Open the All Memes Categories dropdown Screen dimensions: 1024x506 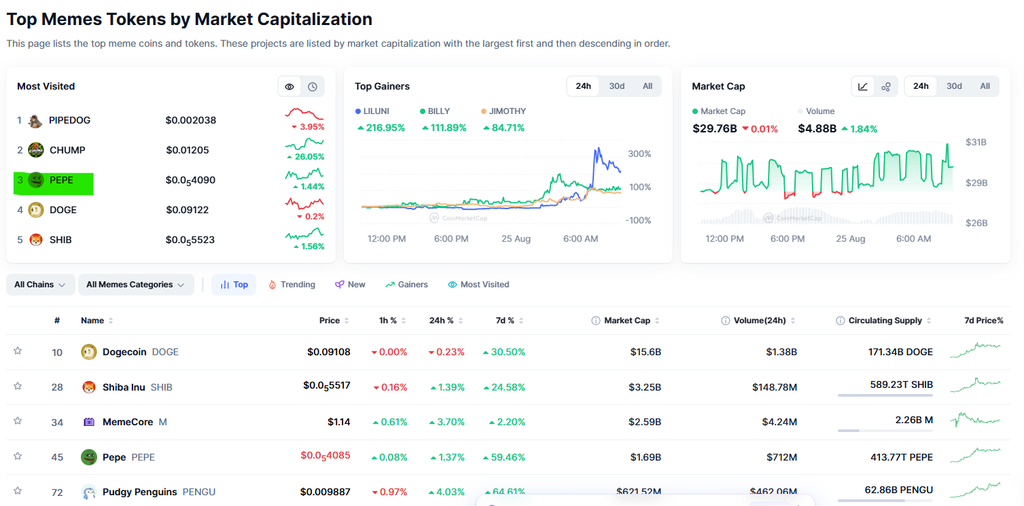point(136,285)
